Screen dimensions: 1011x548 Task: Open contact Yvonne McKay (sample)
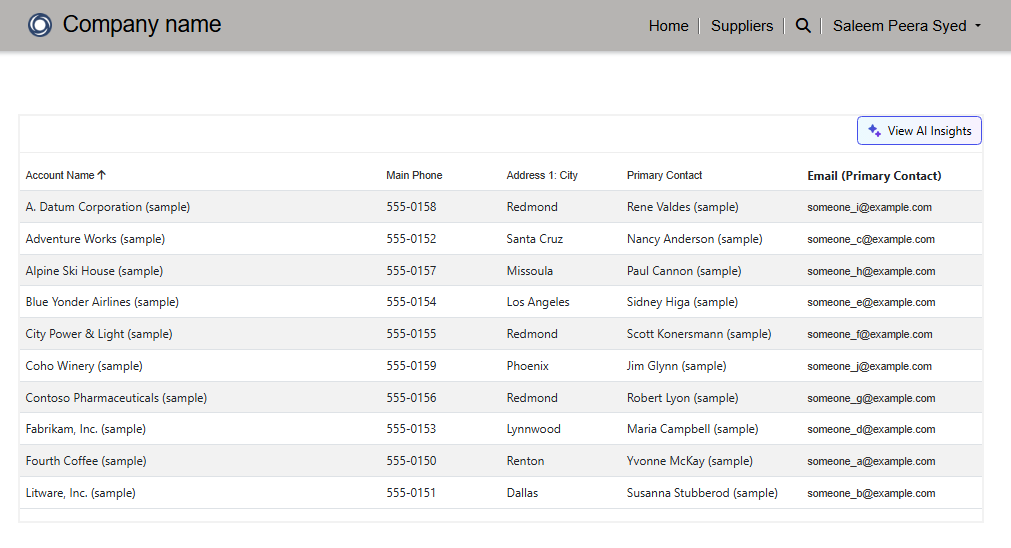pos(689,461)
